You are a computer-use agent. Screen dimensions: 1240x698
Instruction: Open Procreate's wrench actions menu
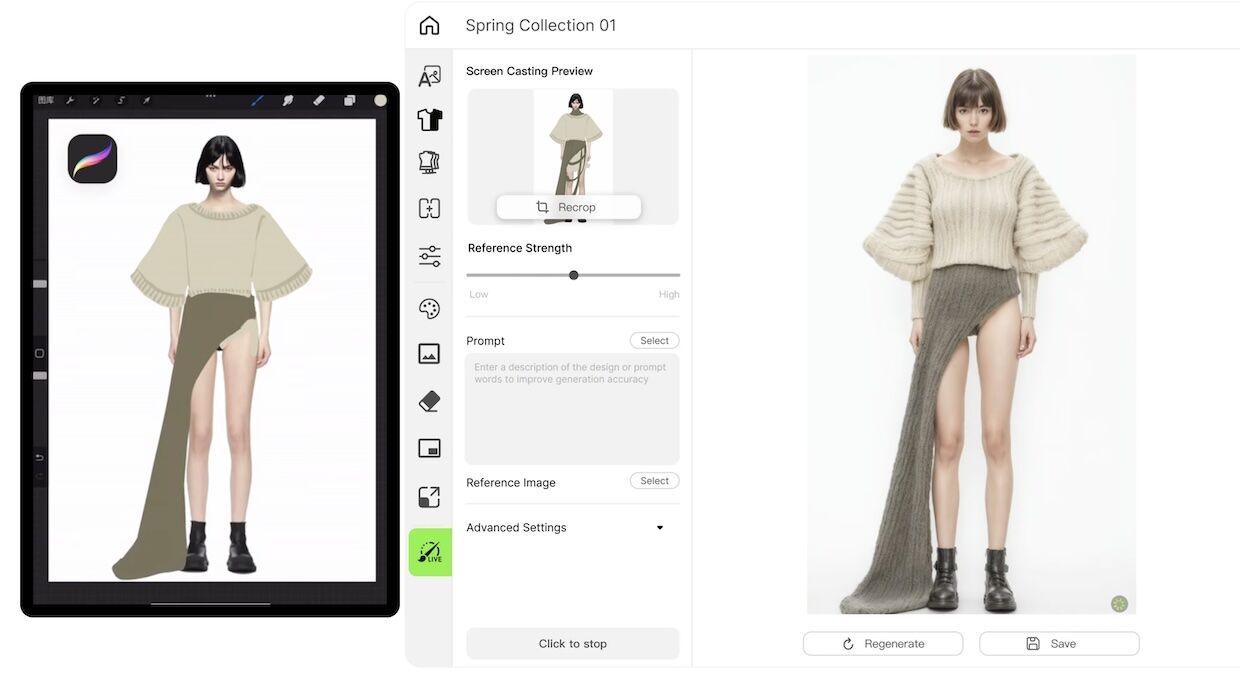click(71, 100)
